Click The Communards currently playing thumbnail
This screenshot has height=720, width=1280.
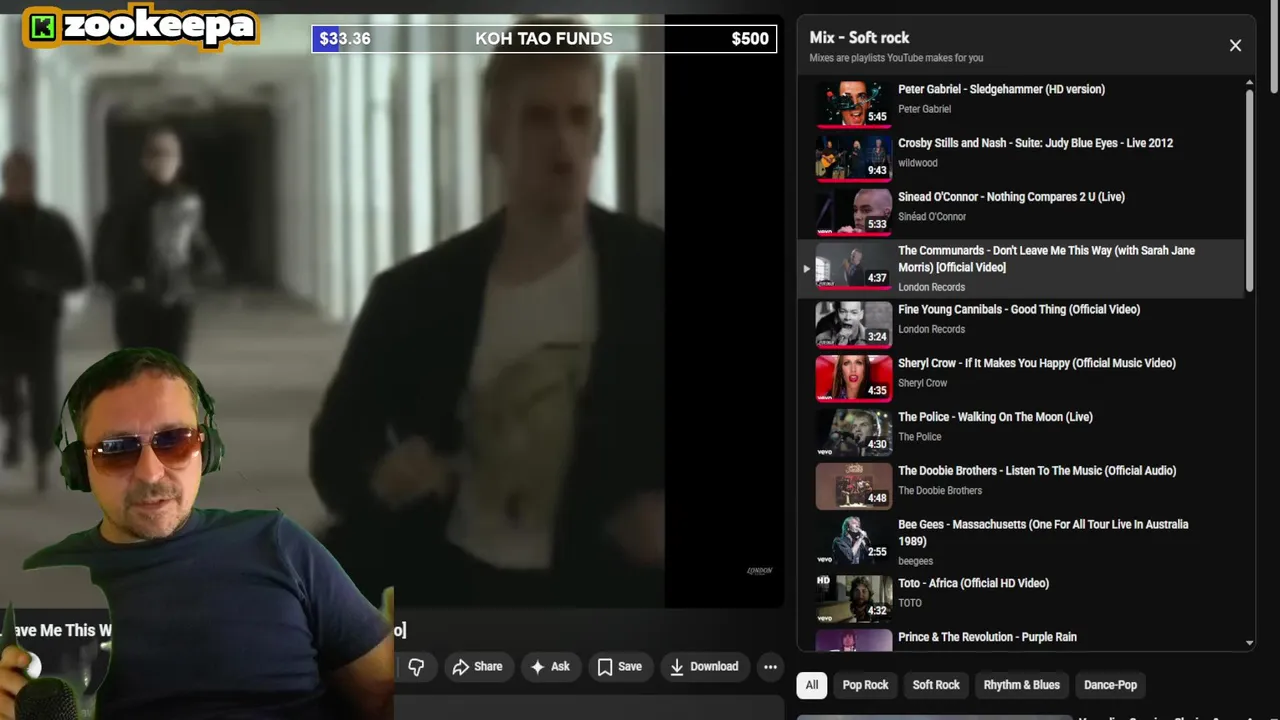click(854, 266)
